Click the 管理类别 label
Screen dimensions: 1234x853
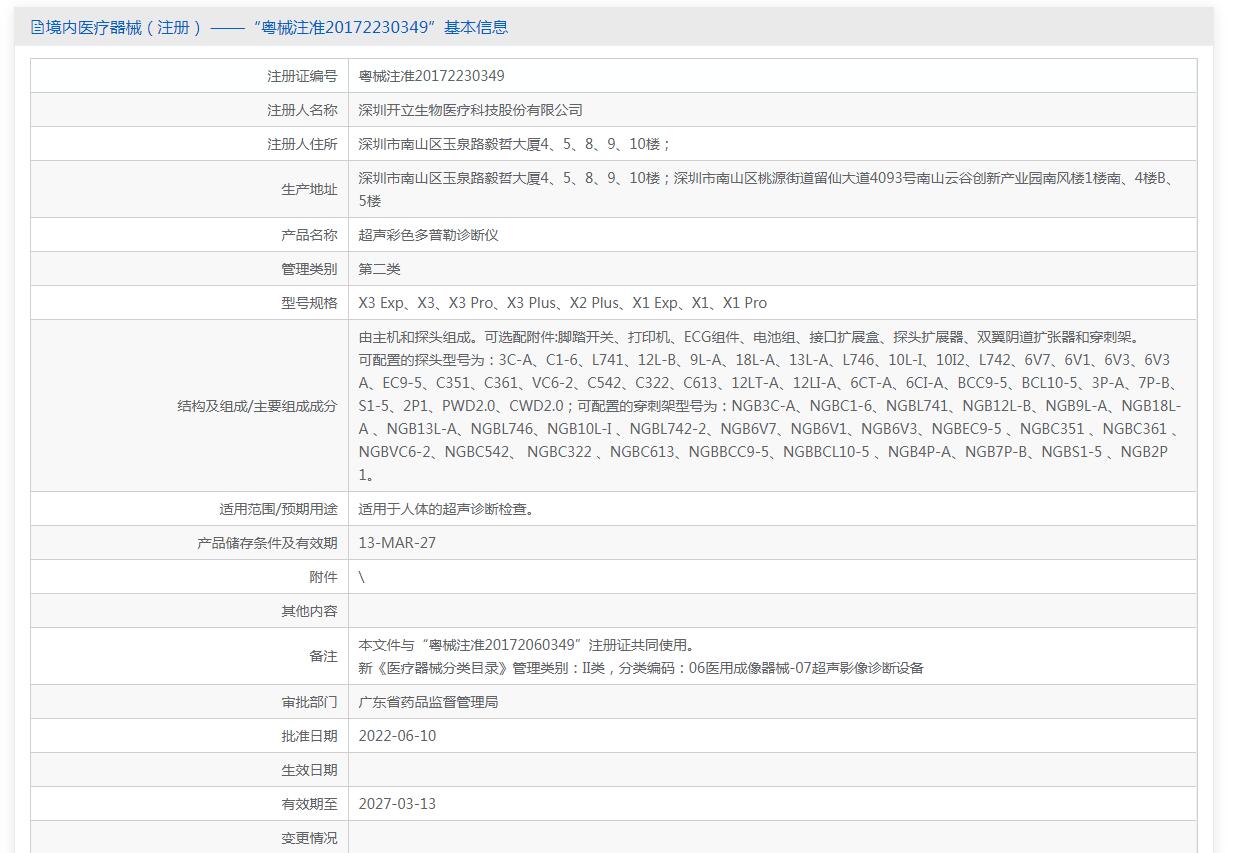(309, 269)
